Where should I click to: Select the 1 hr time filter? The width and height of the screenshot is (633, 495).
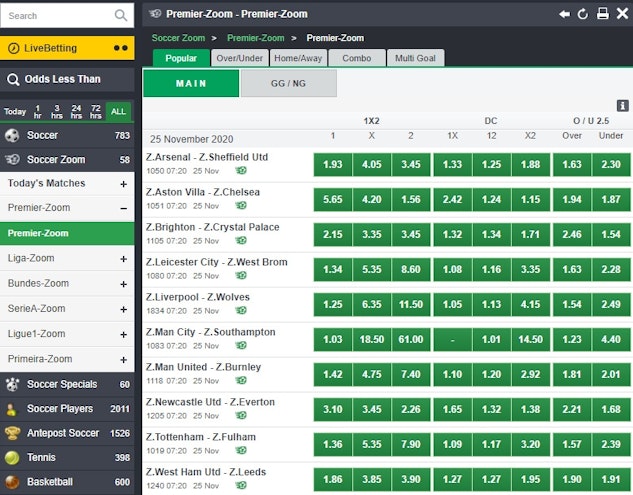click(x=38, y=111)
